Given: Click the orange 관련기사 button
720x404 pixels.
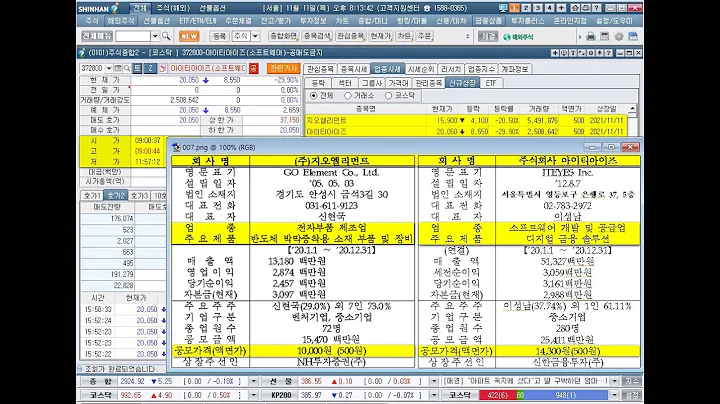Looking at the screenshot, I should tap(283, 68).
